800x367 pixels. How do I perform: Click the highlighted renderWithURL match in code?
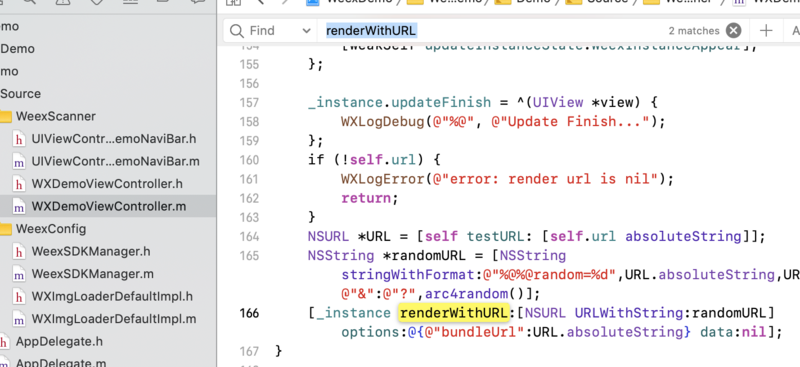(x=454, y=312)
